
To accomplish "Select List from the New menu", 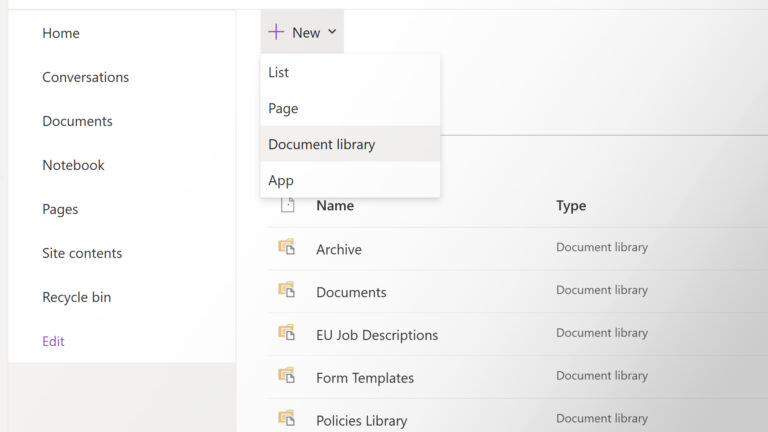I will (x=279, y=72).
